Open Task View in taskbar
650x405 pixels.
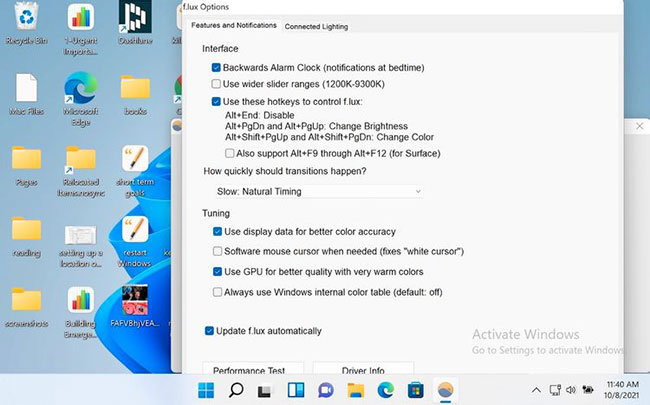click(x=264, y=391)
